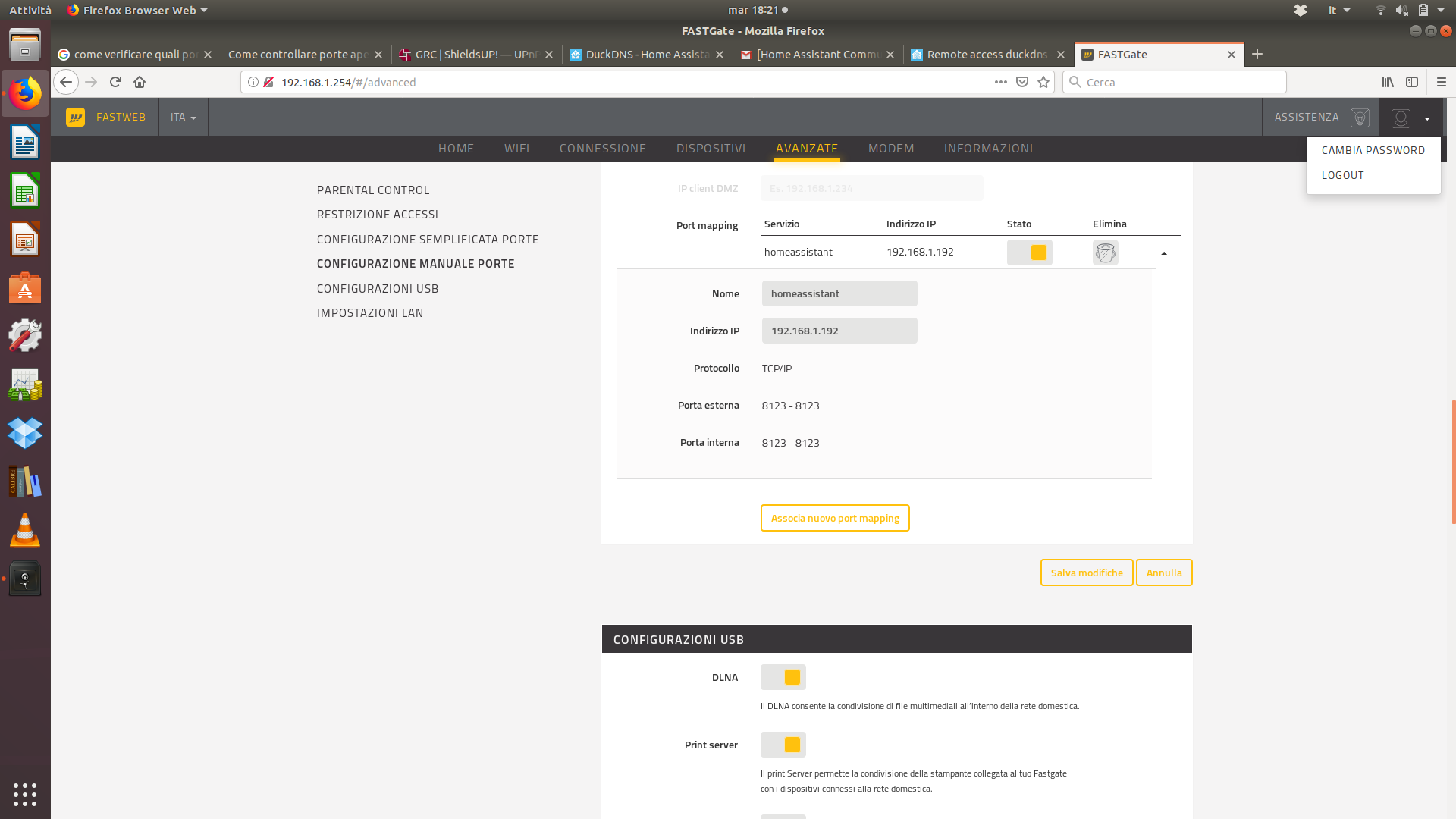The width and height of the screenshot is (1456, 819).
Task: Disable the Print server toggle
Action: point(783,744)
